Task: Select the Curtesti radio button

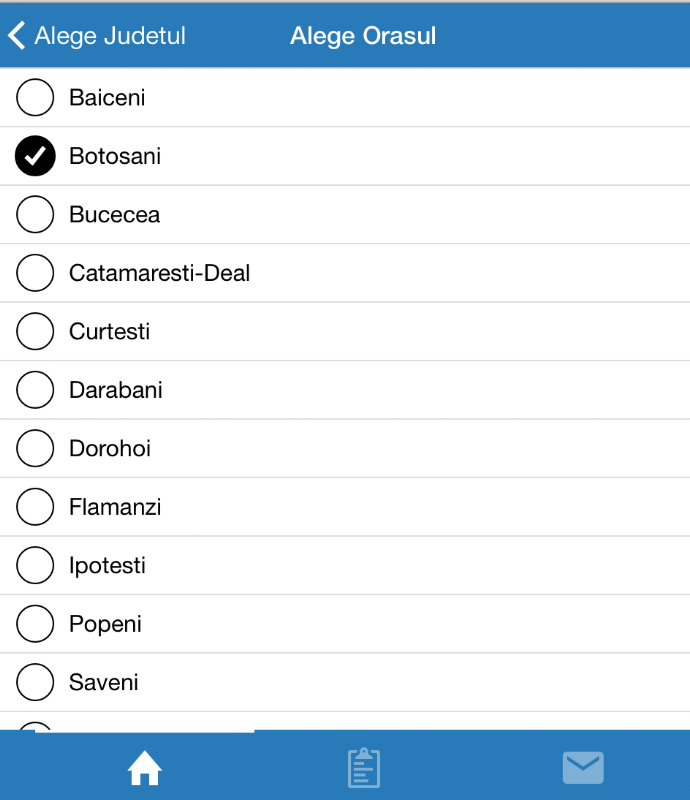Action: click(x=35, y=331)
